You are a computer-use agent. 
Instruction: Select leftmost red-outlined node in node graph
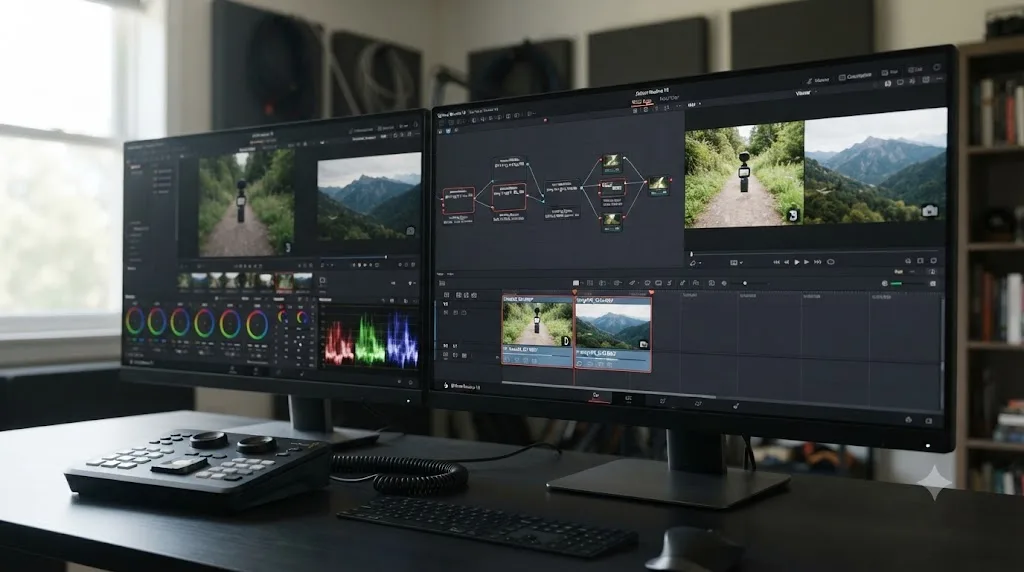point(458,200)
